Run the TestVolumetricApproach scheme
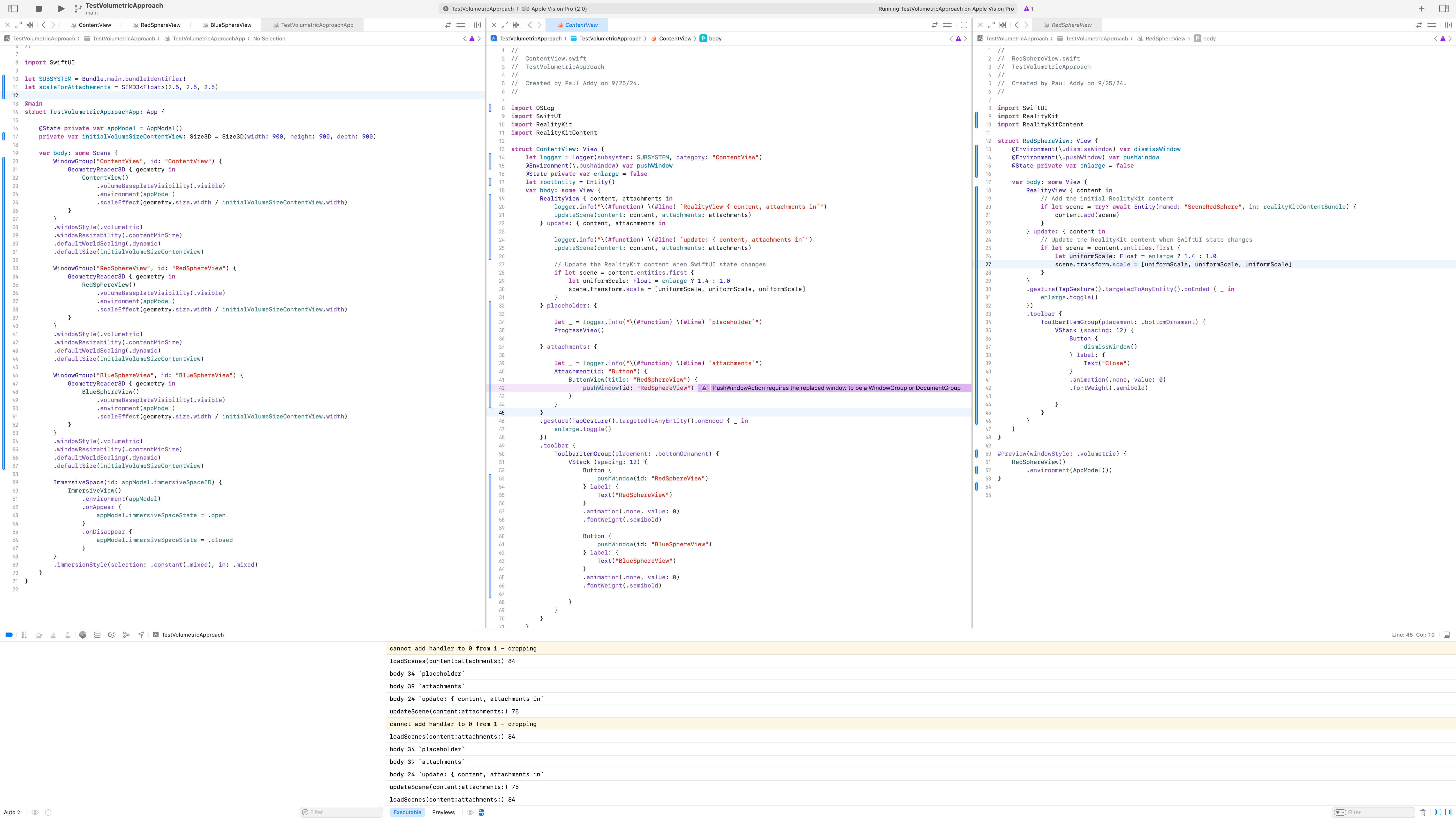This screenshot has height=819, width=1456. tap(61, 8)
